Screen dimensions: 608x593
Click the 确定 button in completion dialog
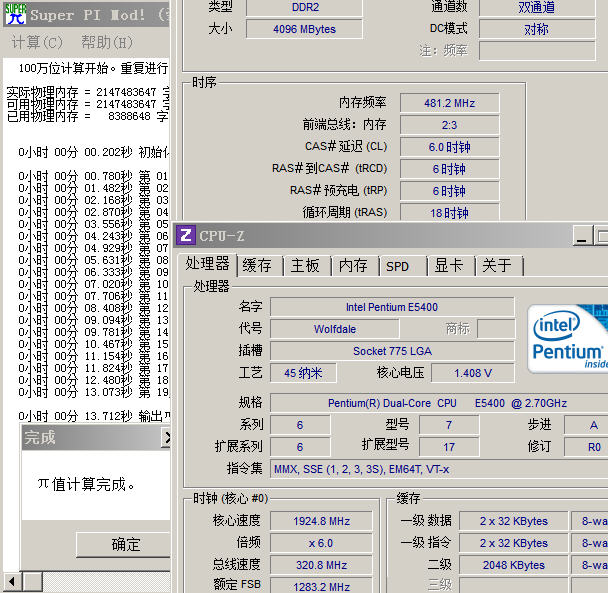[x=123, y=545]
